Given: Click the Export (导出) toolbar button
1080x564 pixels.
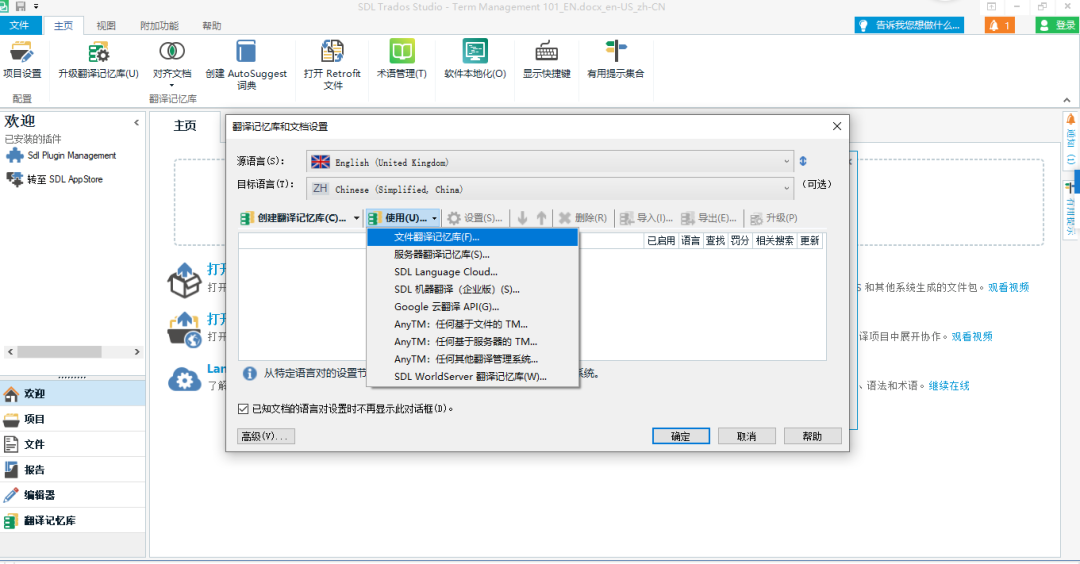Looking at the screenshot, I should 708,218.
